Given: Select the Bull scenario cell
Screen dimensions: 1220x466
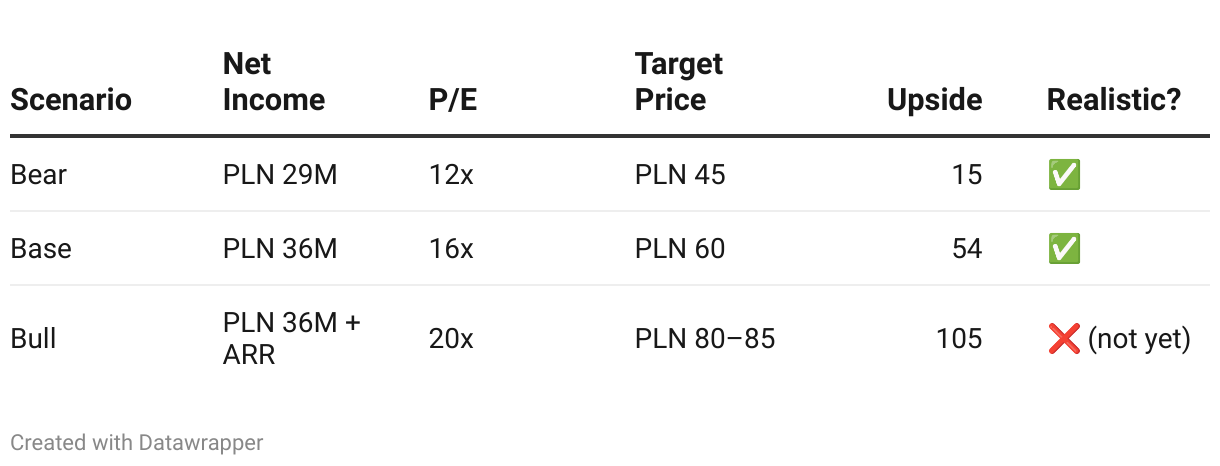Looking at the screenshot, I should pos(33,339).
